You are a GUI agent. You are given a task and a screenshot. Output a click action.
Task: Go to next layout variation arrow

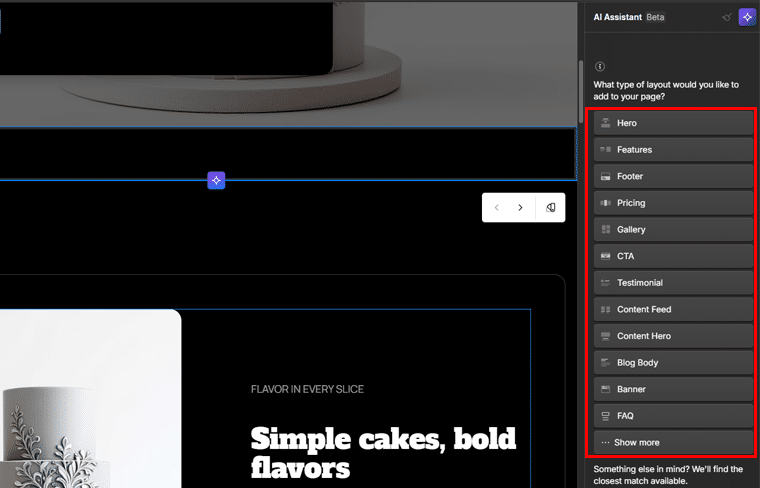pyautogui.click(x=521, y=207)
